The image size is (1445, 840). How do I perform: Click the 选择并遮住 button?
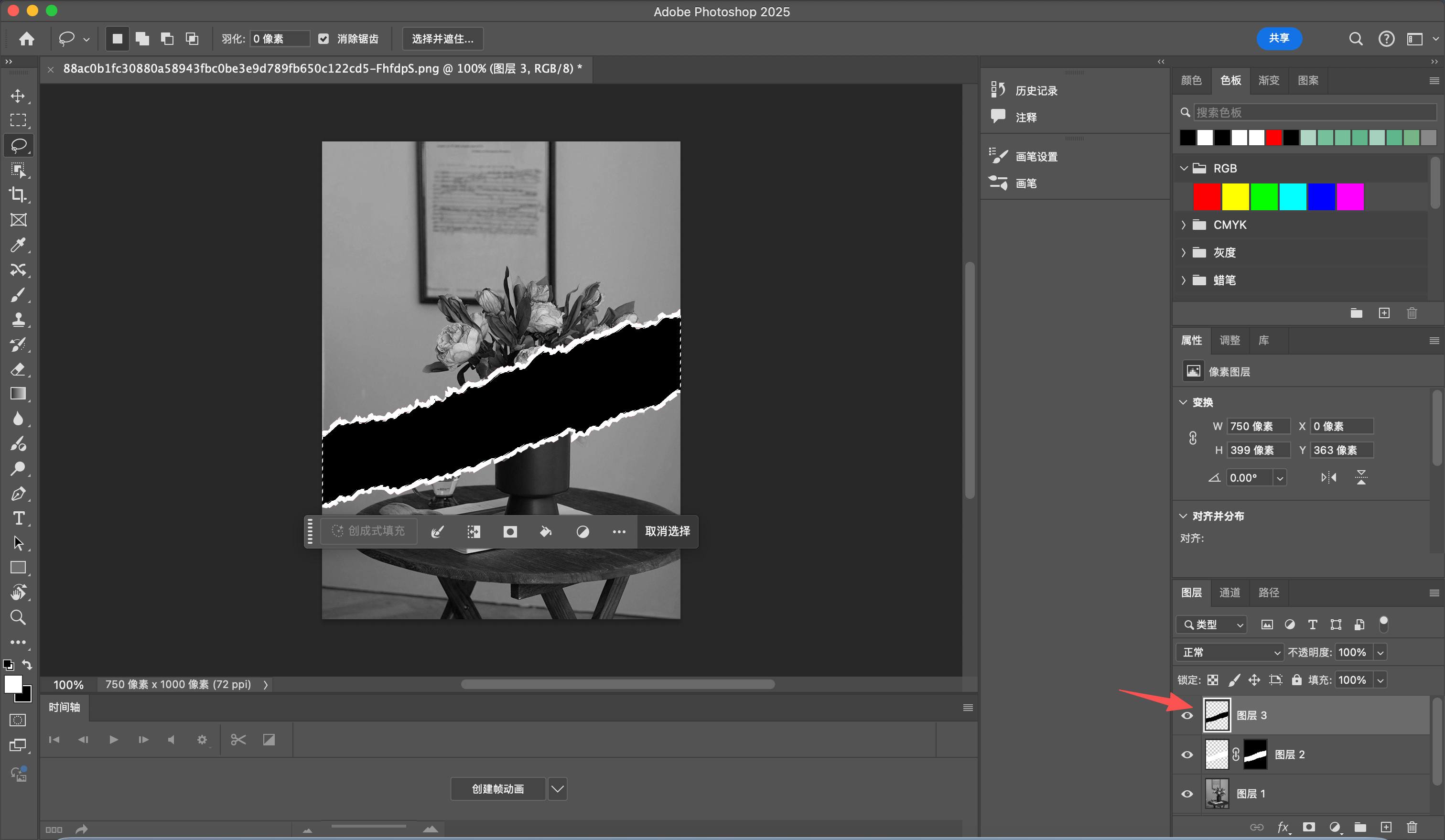(442, 39)
